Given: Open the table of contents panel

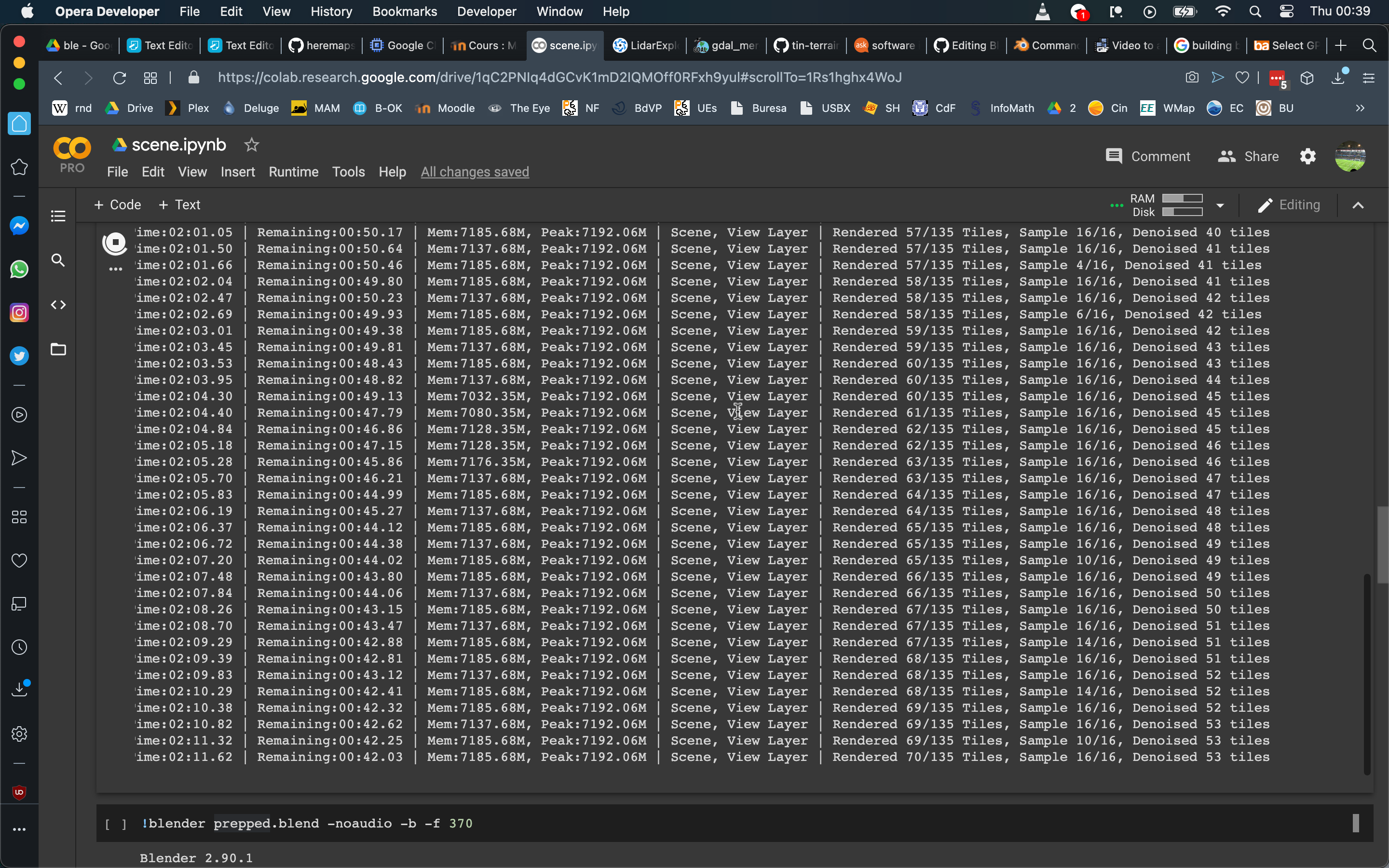Looking at the screenshot, I should point(58,216).
